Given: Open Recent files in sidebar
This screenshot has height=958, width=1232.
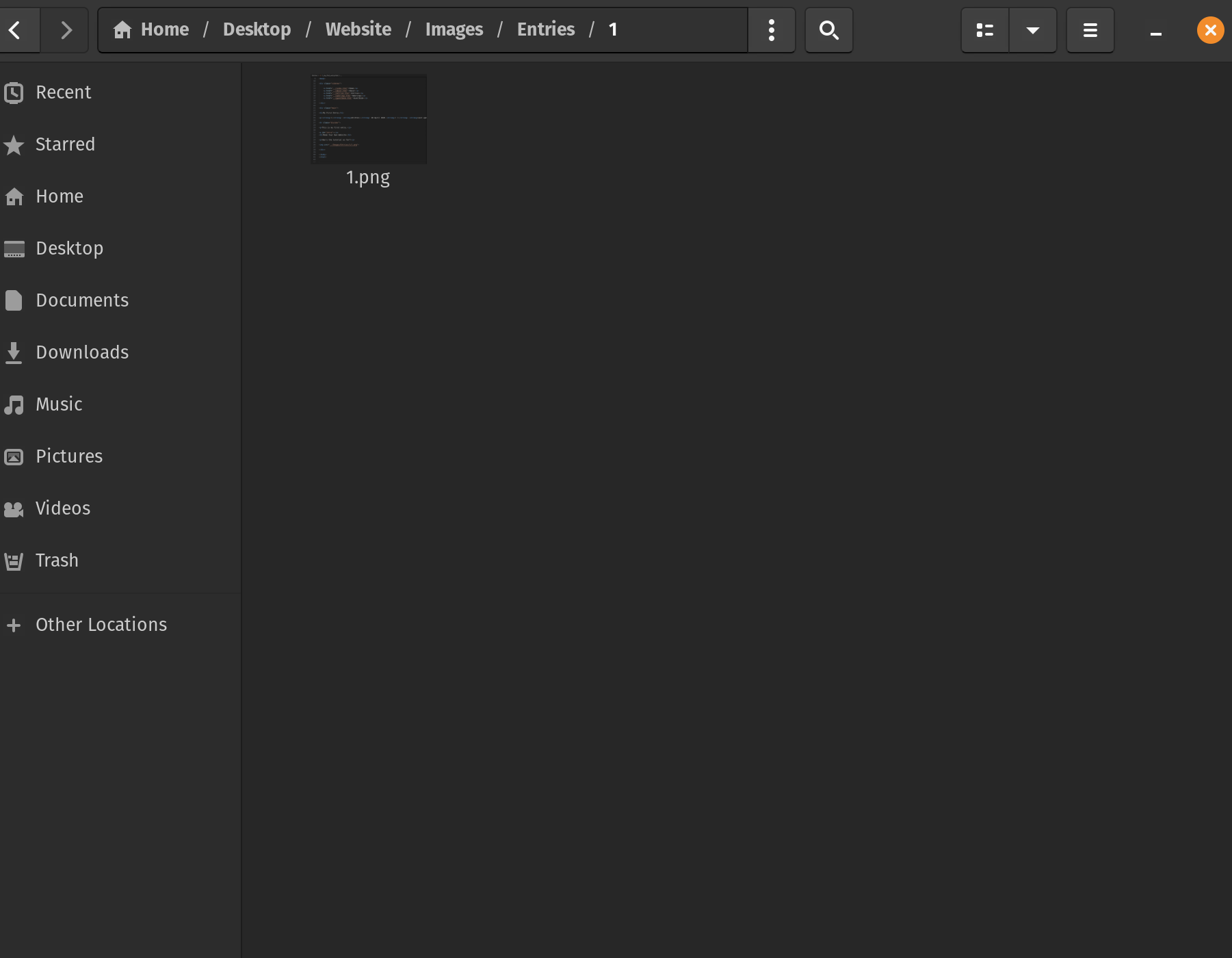Looking at the screenshot, I should point(63,92).
